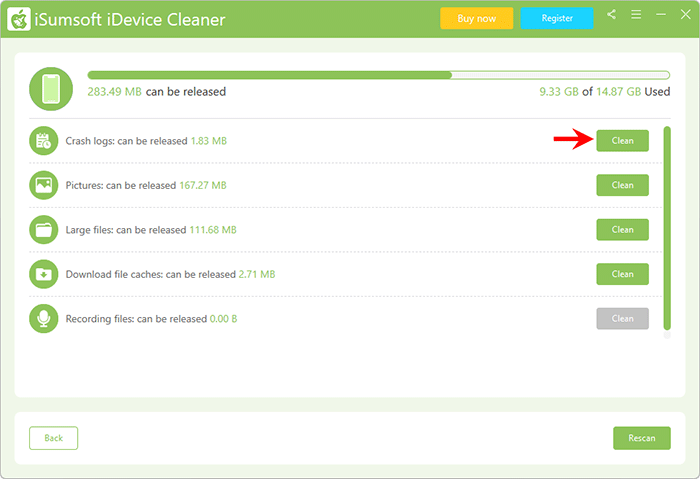Select 'Download file caches' row text
This screenshot has width=700, height=479.
point(170,274)
